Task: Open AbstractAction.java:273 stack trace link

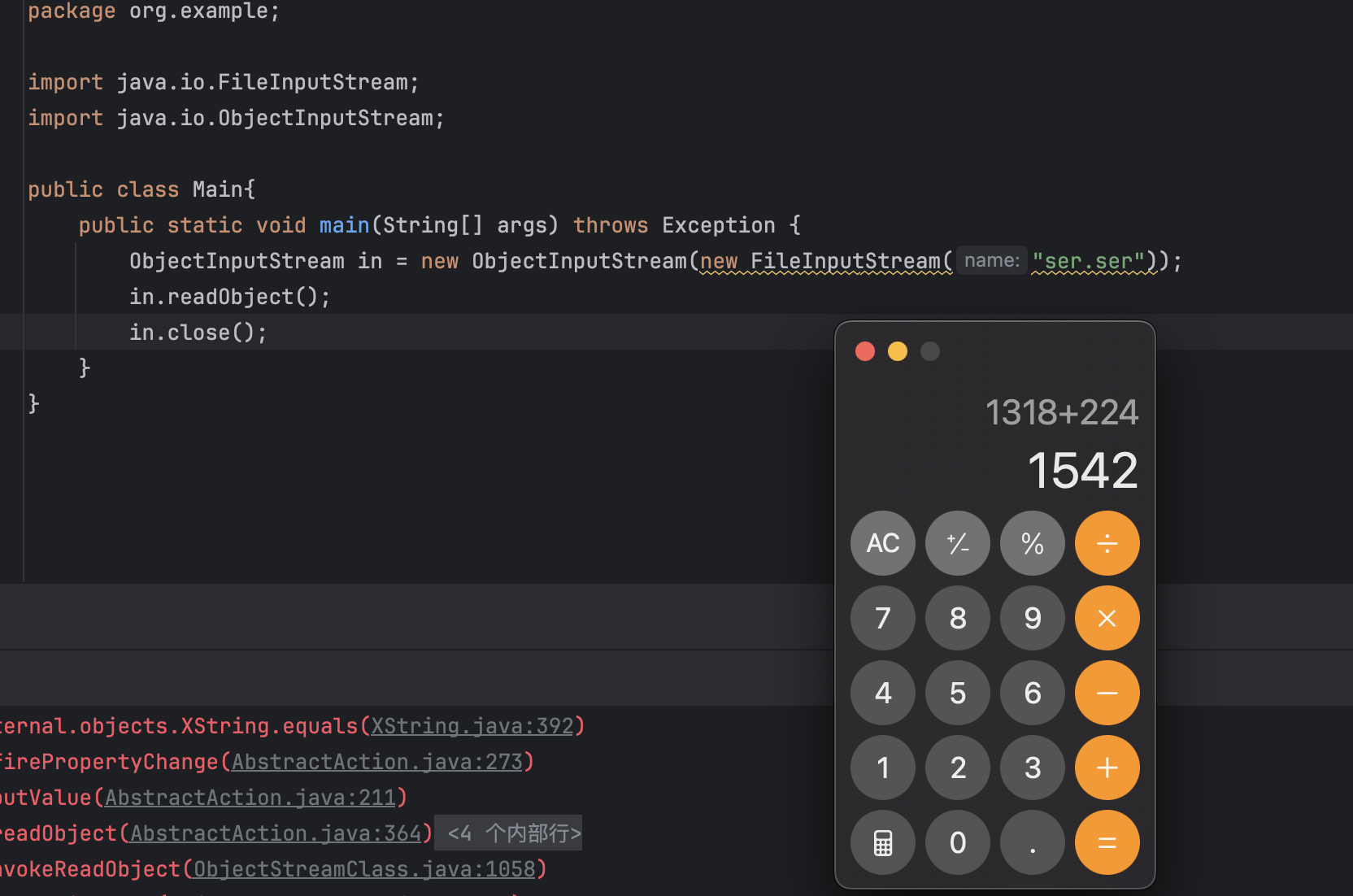Action: coord(376,762)
